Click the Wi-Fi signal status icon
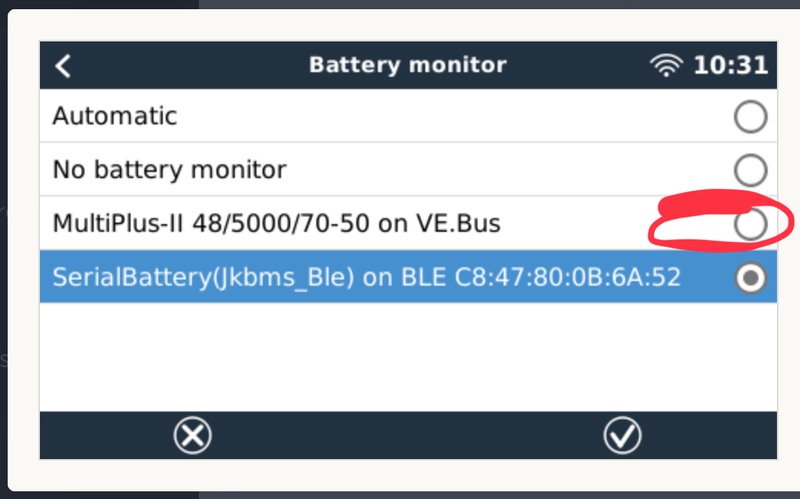The image size is (800, 499). (665, 66)
